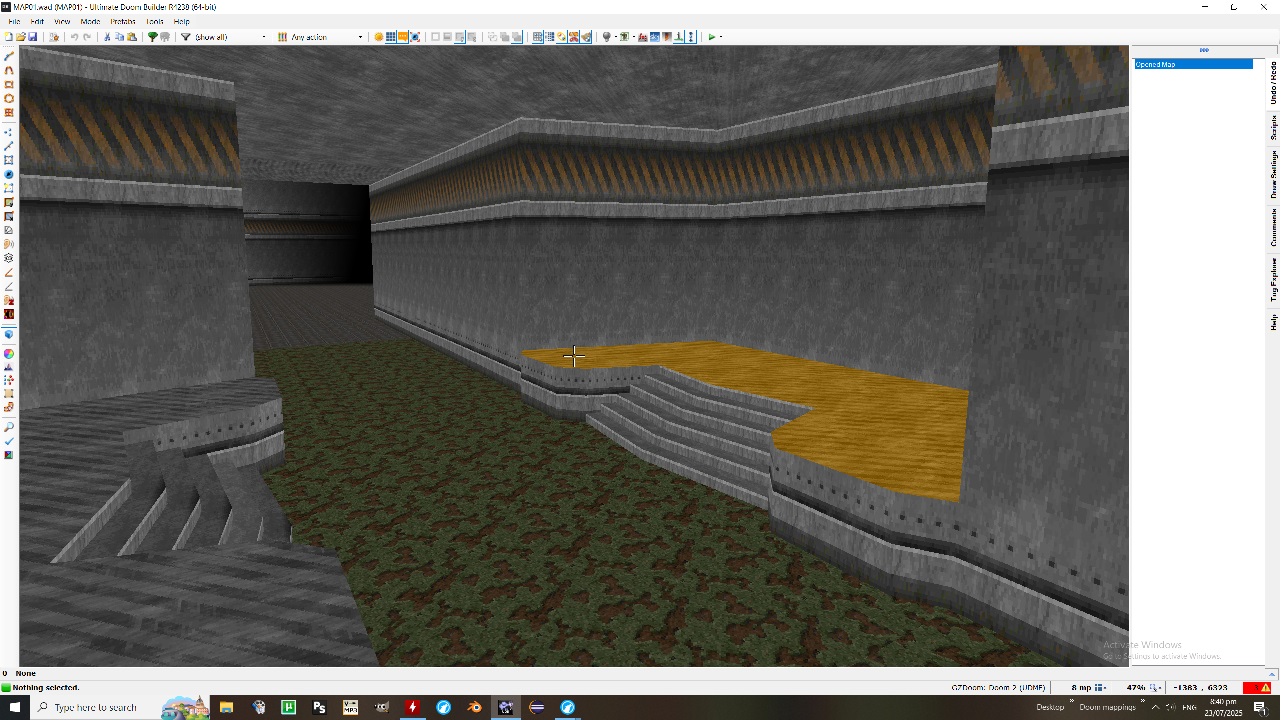1281x720 pixels.
Task: Open the Draw Settings docker tab
Action: pyautogui.click(x=1274, y=174)
